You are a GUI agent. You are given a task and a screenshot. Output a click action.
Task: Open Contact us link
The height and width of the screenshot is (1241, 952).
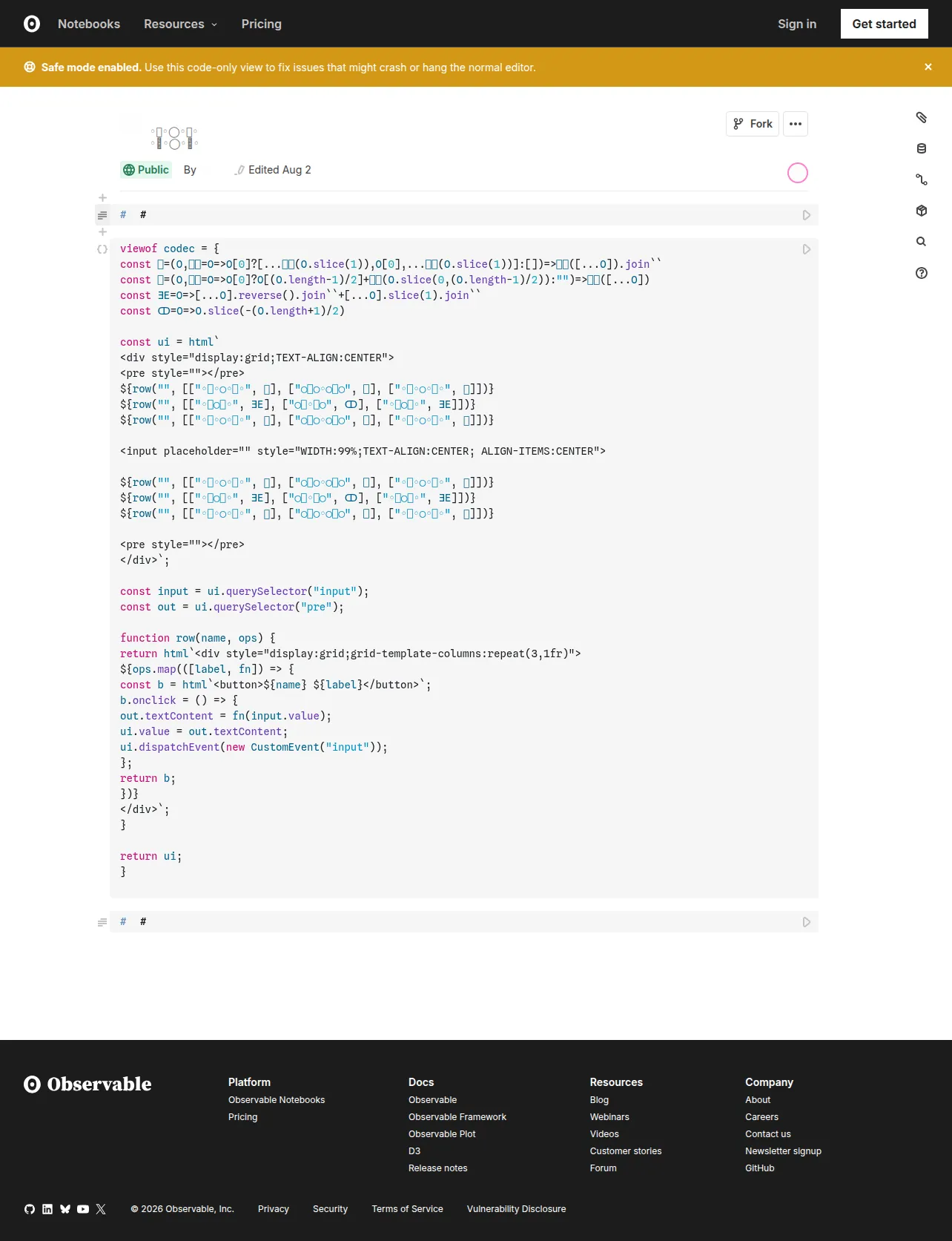[768, 1134]
